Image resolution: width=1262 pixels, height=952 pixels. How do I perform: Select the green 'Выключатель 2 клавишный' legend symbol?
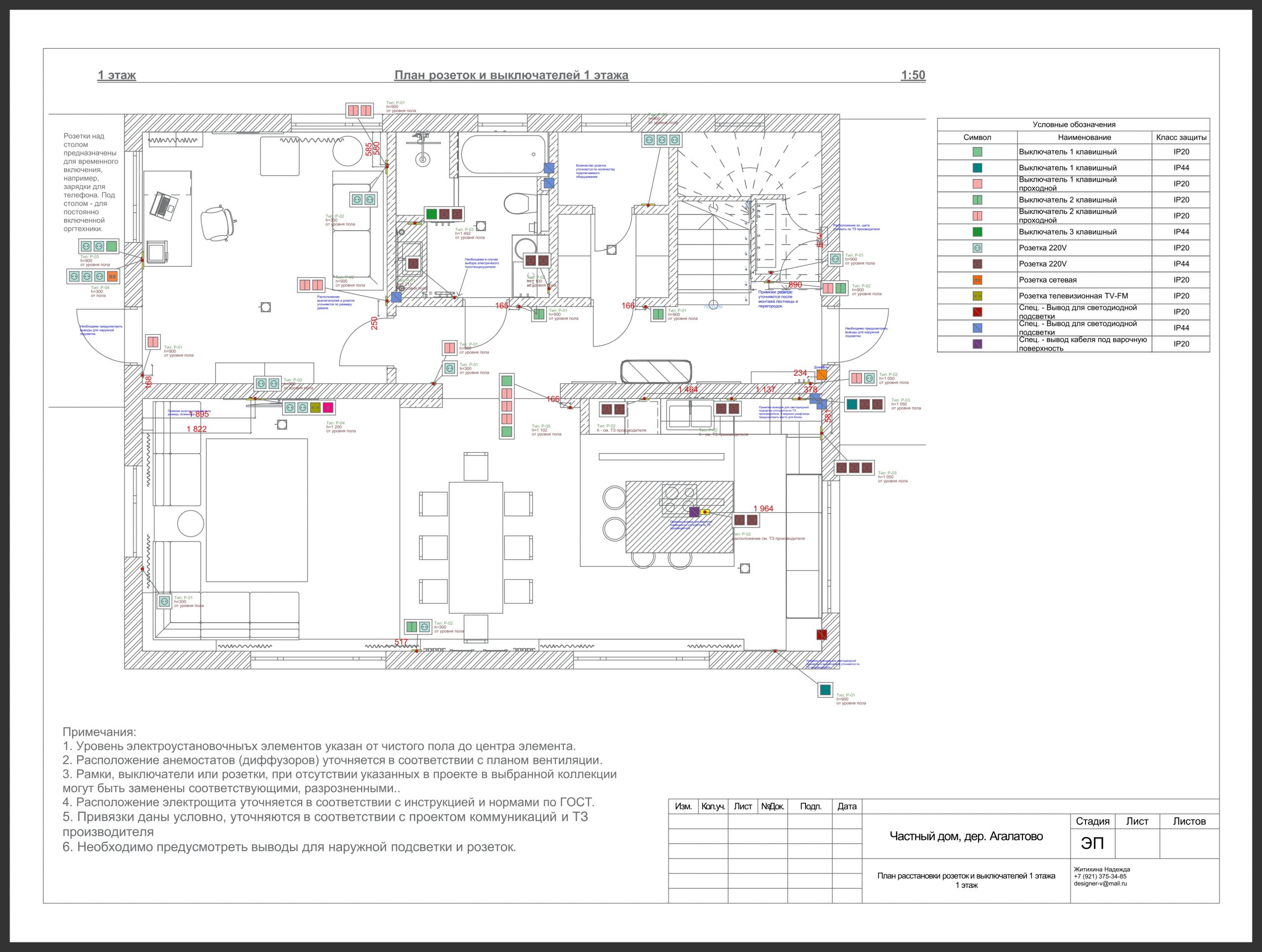tap(977, 200)
